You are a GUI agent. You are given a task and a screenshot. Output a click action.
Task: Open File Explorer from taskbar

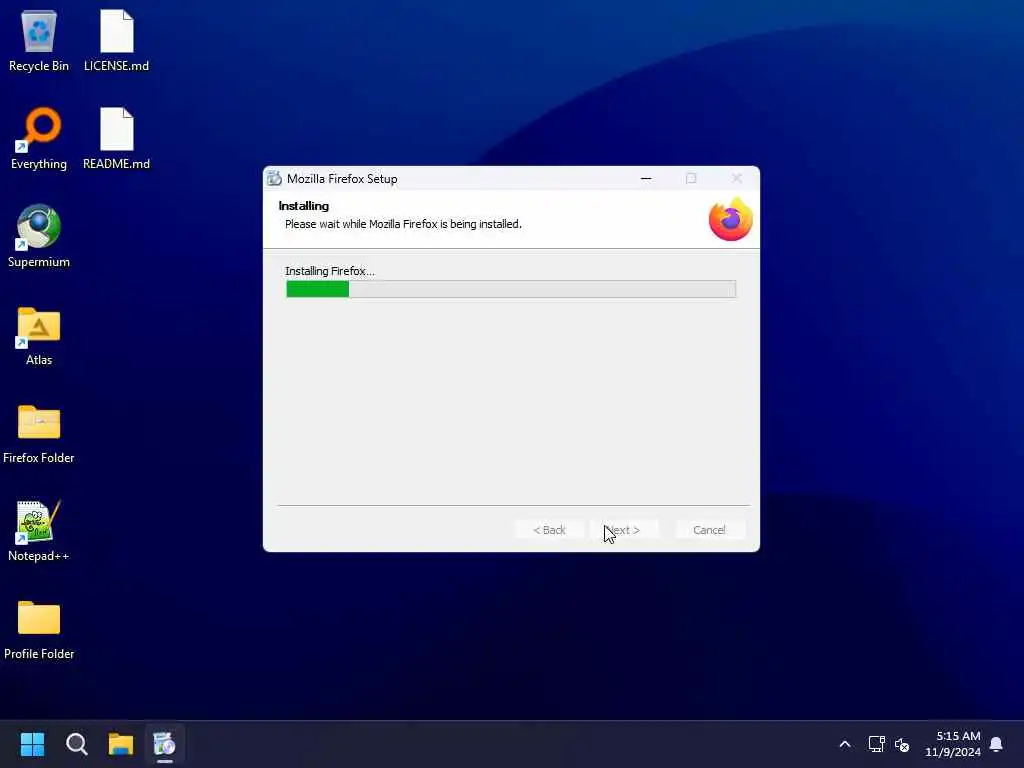(x=121, y=744)
